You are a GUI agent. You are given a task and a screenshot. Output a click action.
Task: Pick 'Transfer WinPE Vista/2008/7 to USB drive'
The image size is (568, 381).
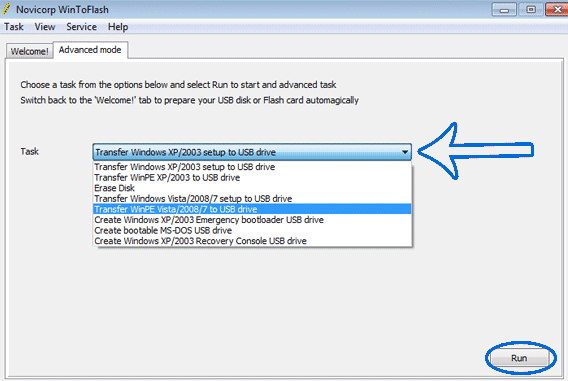tap(252, 209)
